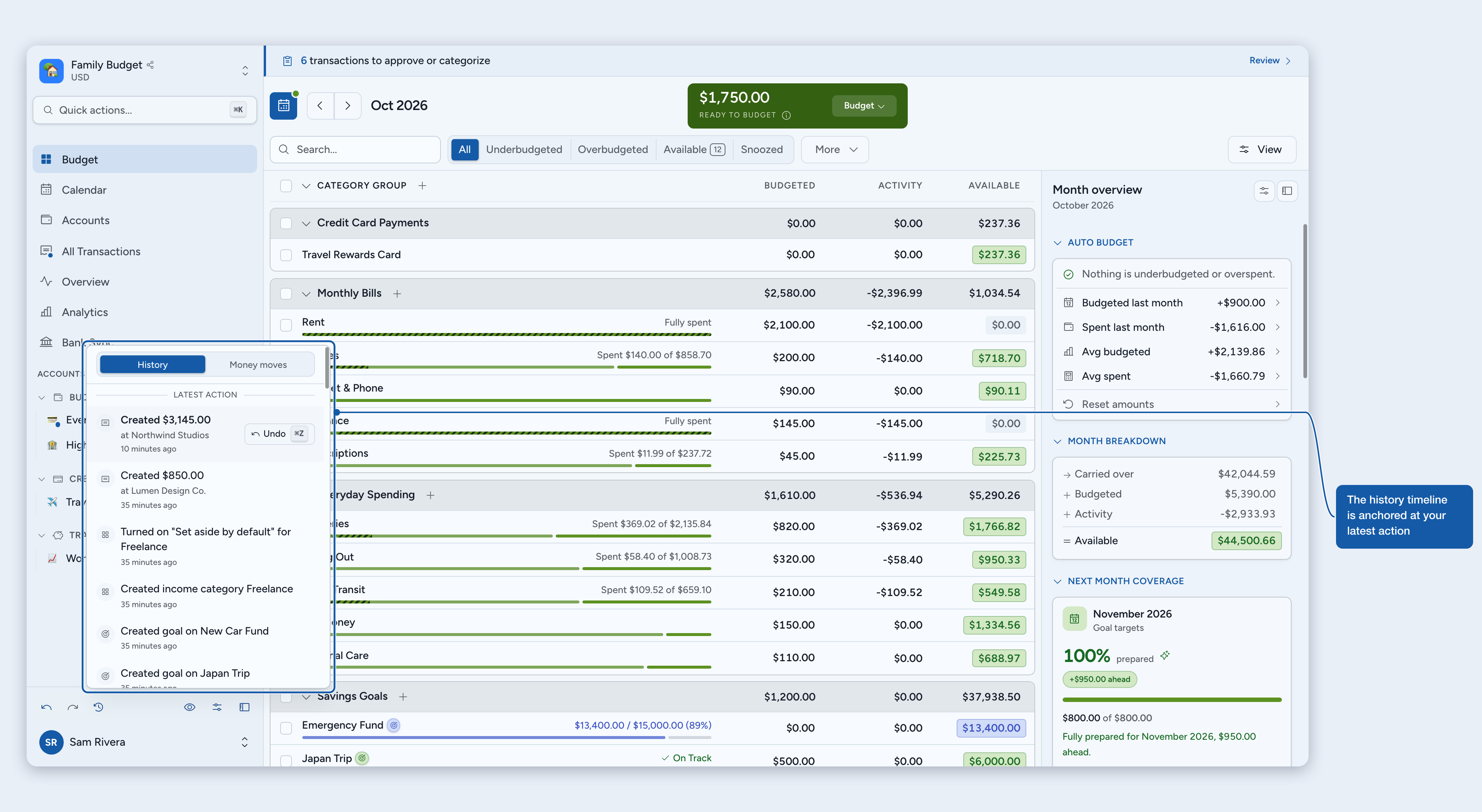This screenshot has height=812, width=1482.
Task: Click the Emergency Fund goal progress bar
Action: (x=506, y=737)
